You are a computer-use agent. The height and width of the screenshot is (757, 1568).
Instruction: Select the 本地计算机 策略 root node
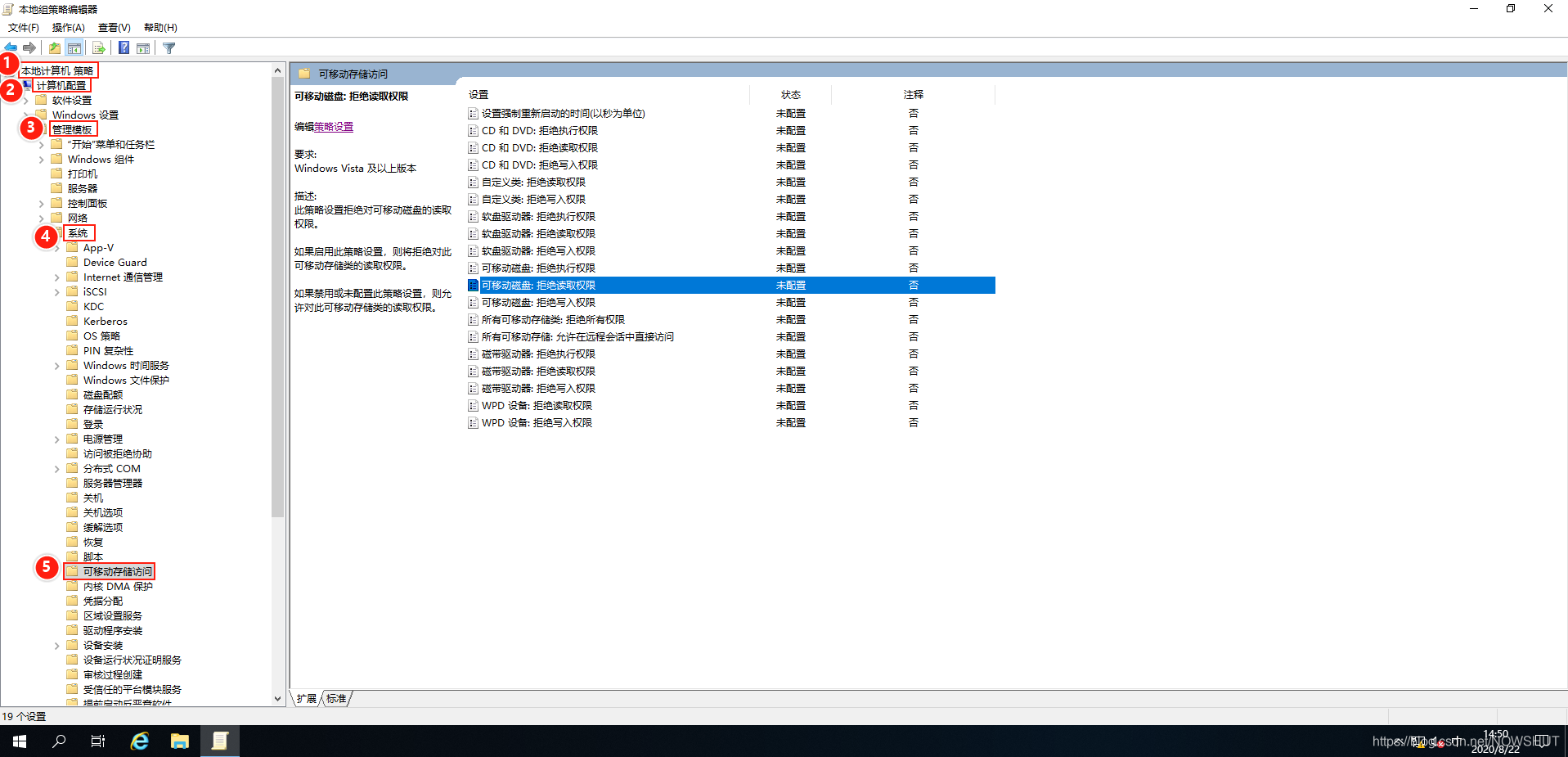coord(57,70)
